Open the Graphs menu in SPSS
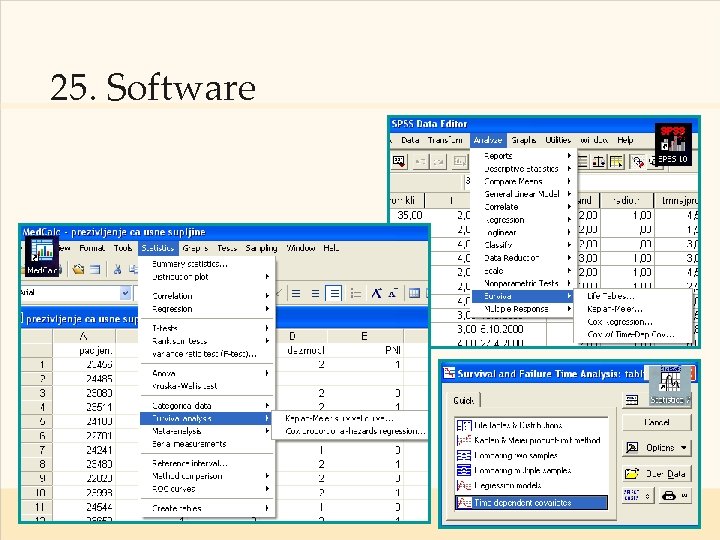The width and height of the screenshot is (720, 540). (x=524, y=140)
